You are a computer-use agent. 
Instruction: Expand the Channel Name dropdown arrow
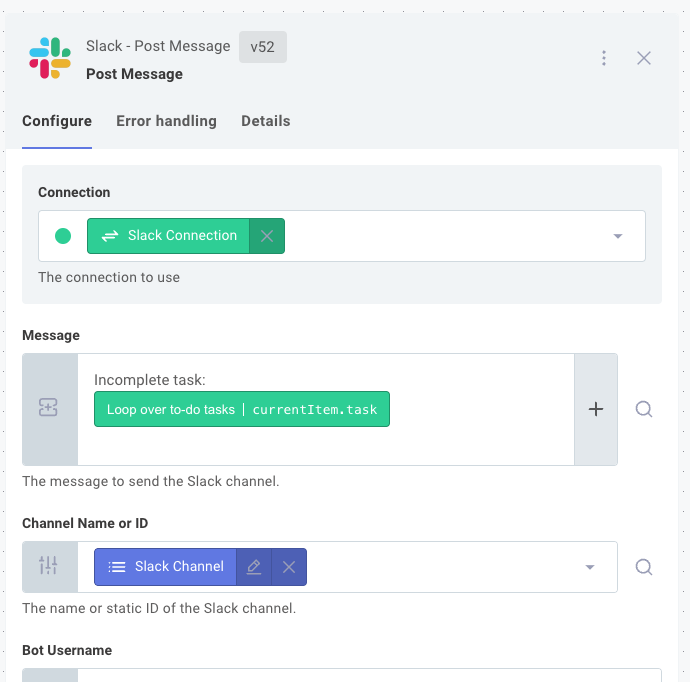[590, 567]
